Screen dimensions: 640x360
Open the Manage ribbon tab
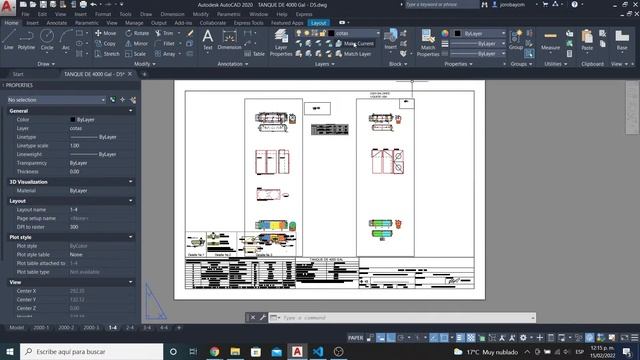pos(134,23)
